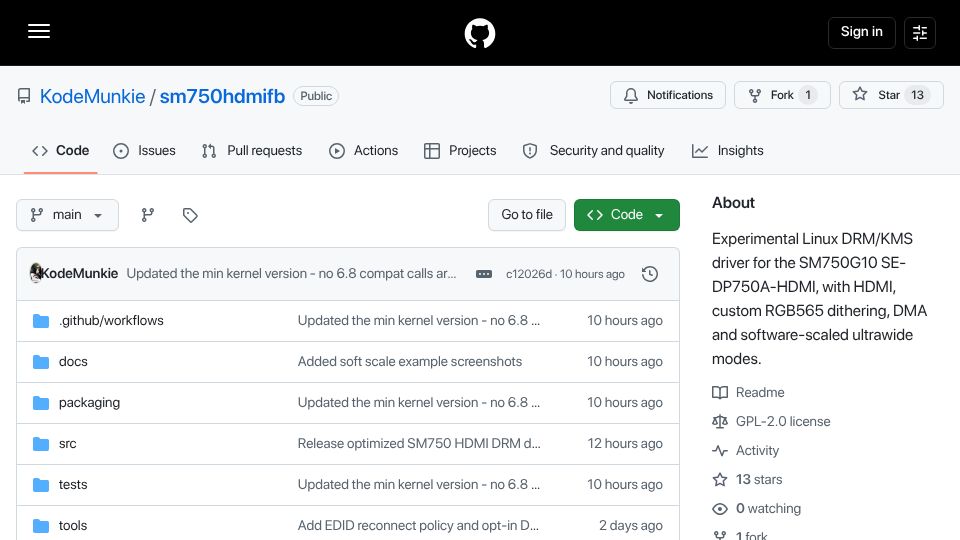Switch to the Code tab
This screenshot has width=960, height=540.
(61, 151)
